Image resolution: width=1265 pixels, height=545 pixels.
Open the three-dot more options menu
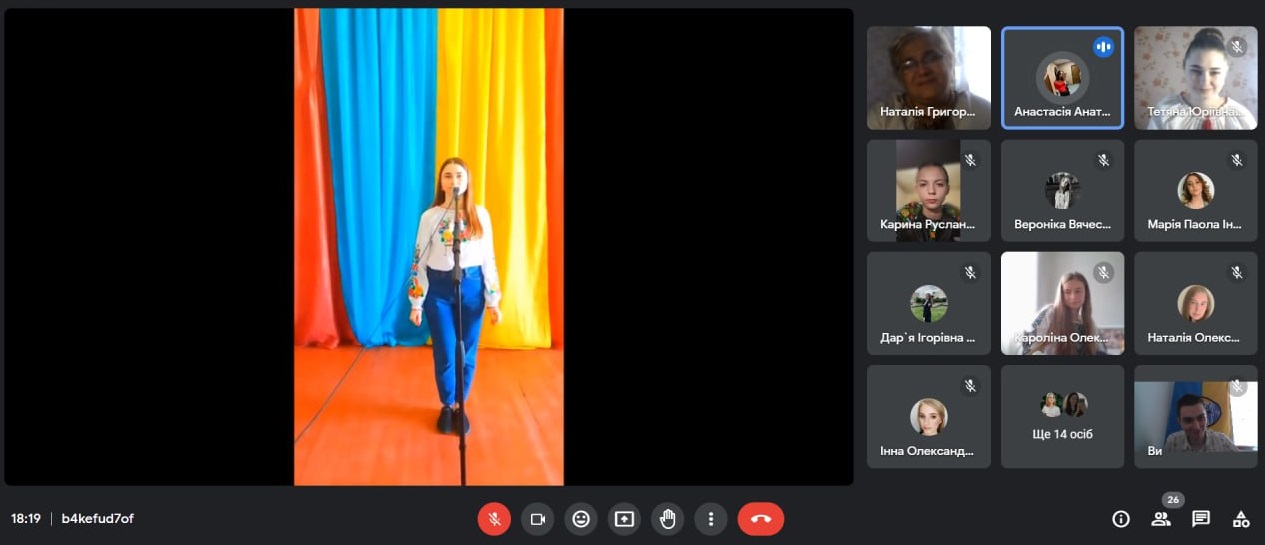coord(710,519)
